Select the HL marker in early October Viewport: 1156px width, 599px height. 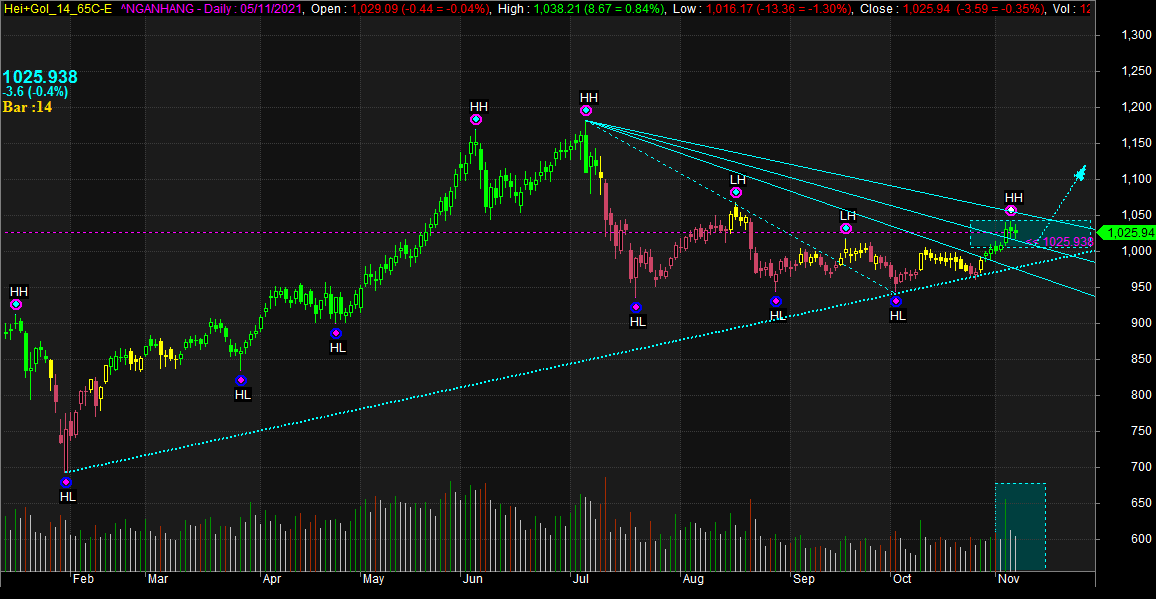click(896, 301)
